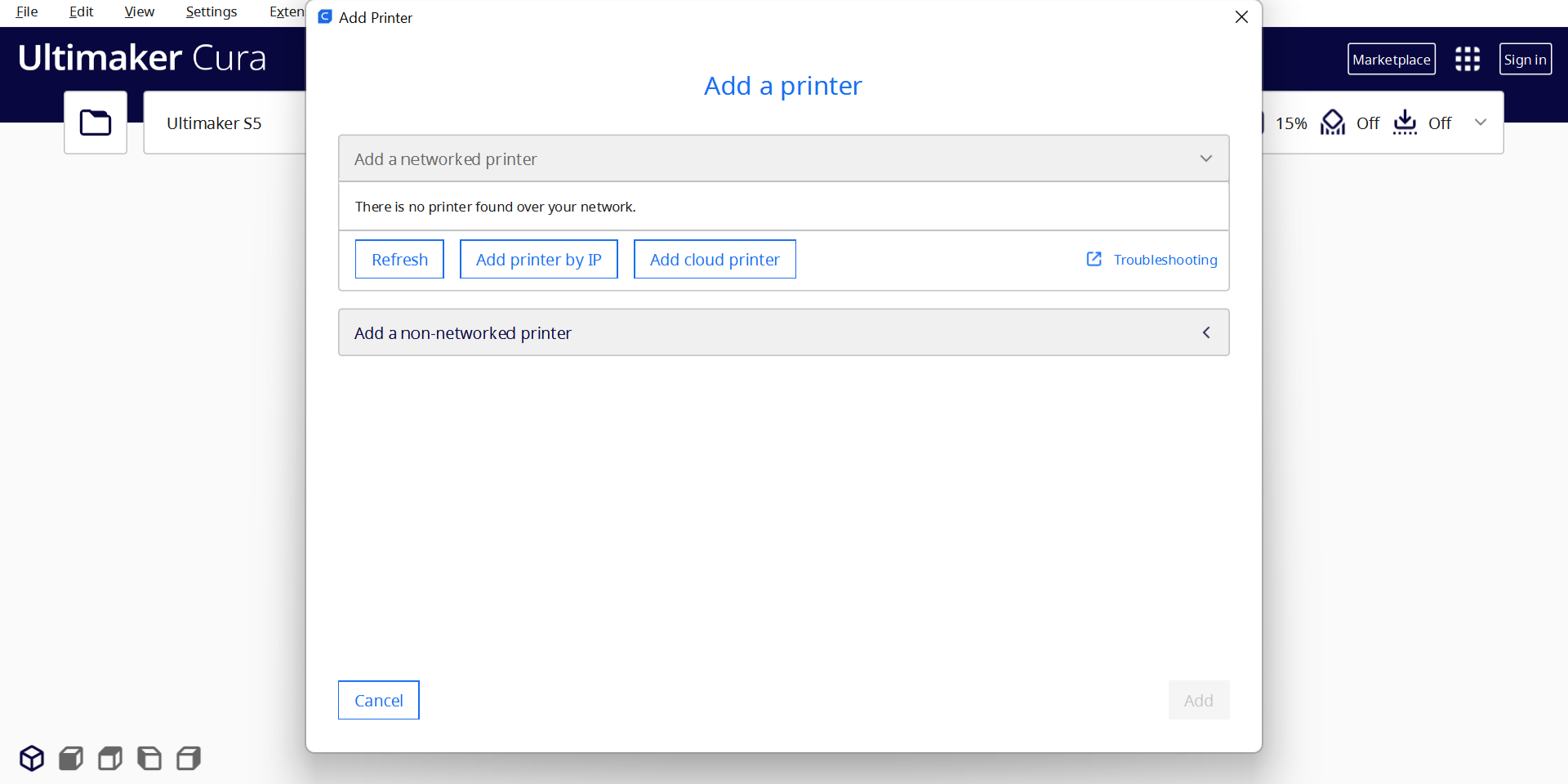Viewport: 1568px width, 784px height.
Task: Cancel the Add Printer dialog
Action: tap(379, 700)
